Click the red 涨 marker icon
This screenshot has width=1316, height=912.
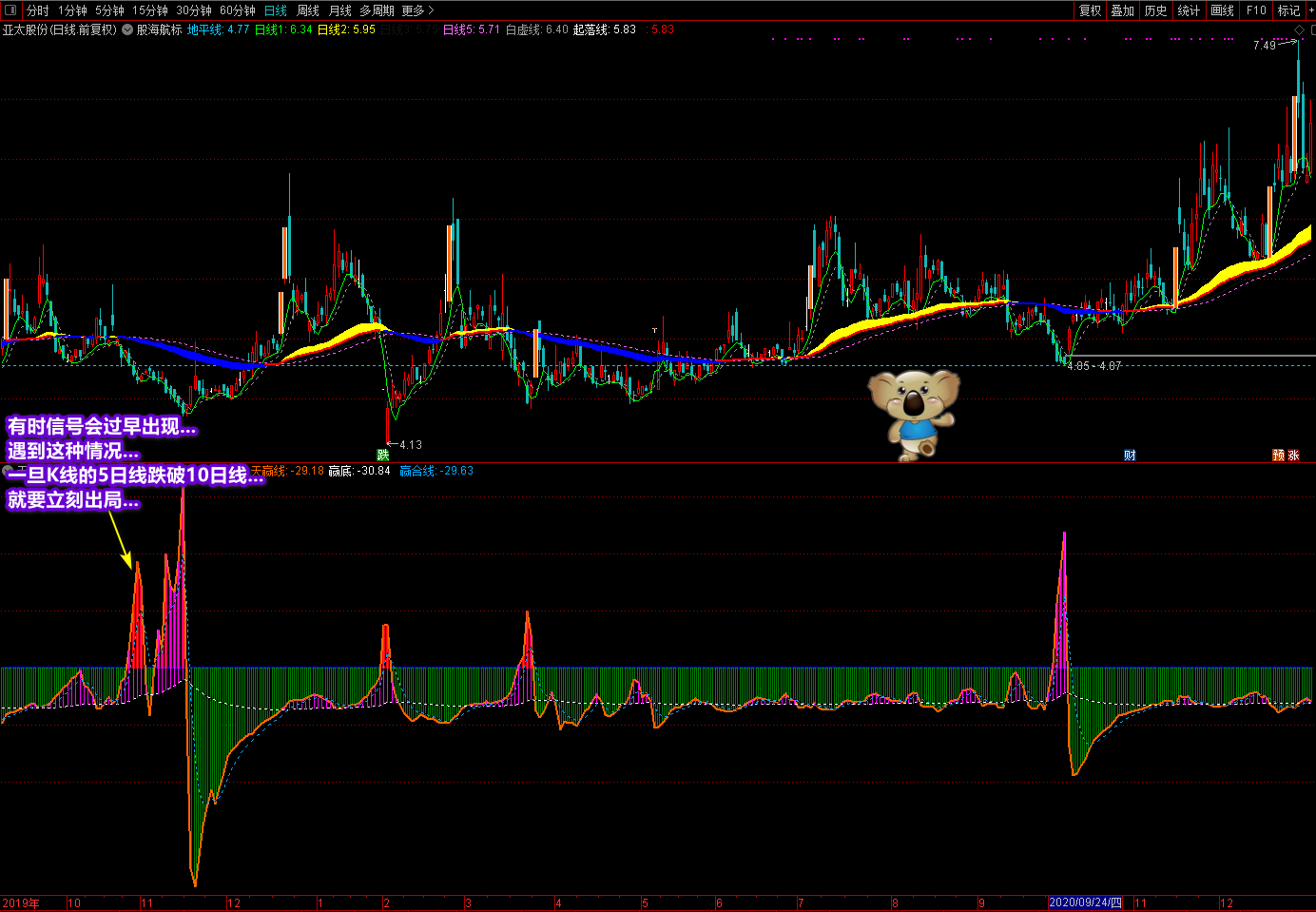(1293, 456)
